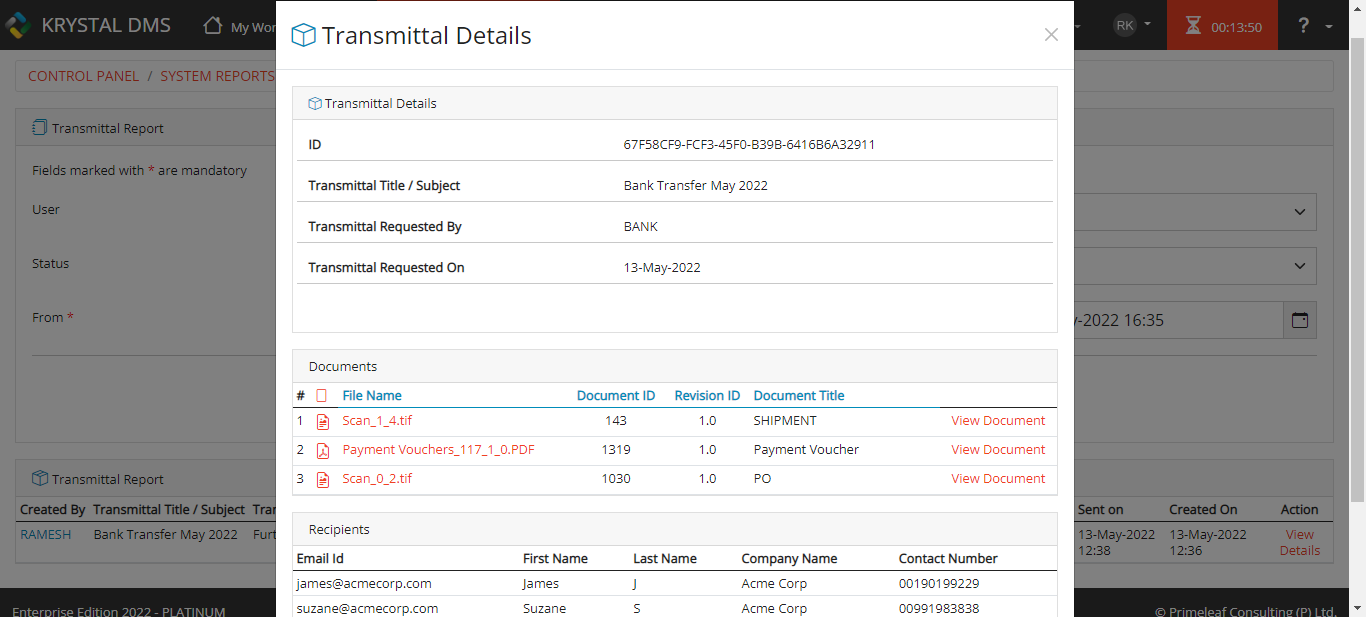The height and width of the screenshot is (617, 1366).
Task: Click the home icon beside My Work
Action: [x=211, y=25]
